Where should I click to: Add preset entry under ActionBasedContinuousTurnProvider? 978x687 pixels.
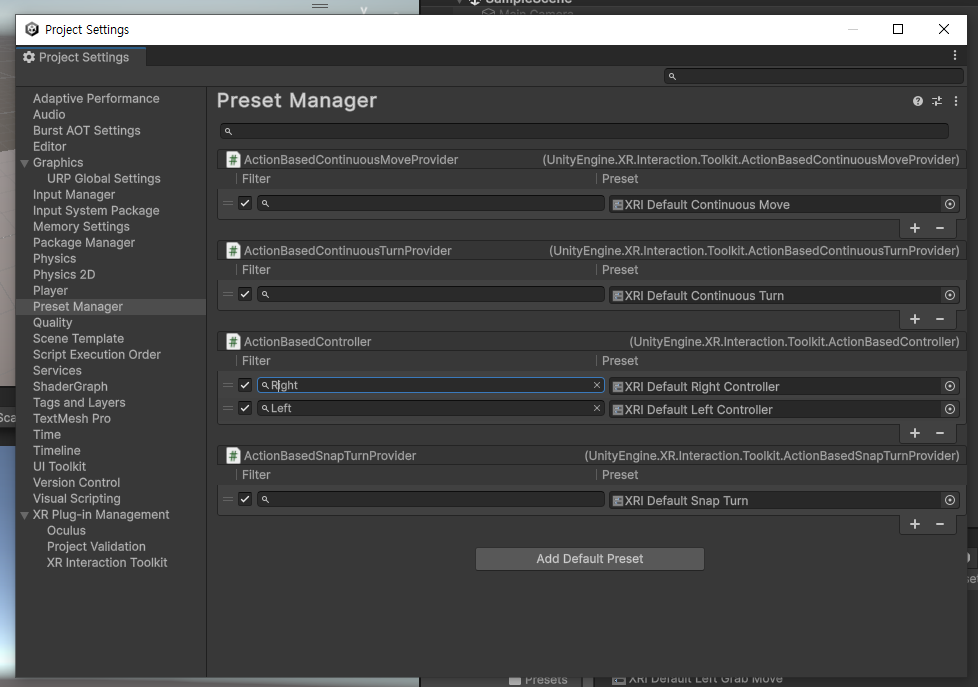915,319
